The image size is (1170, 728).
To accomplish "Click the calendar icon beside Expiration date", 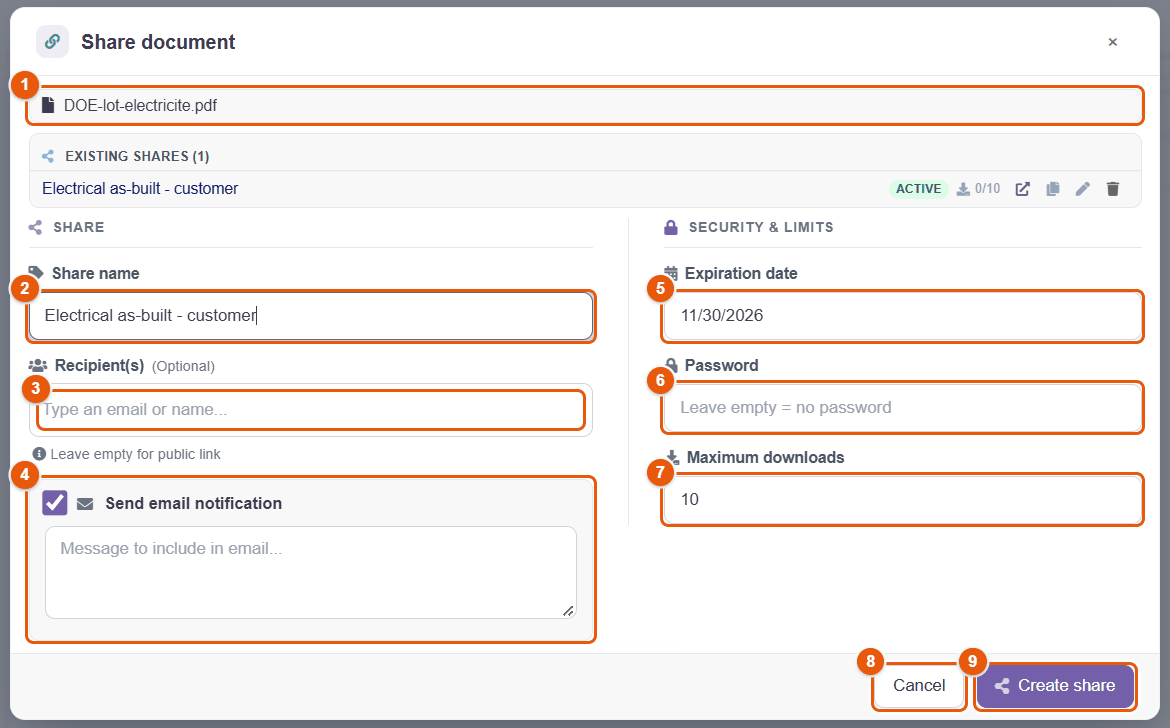I will tap(671, 273).
